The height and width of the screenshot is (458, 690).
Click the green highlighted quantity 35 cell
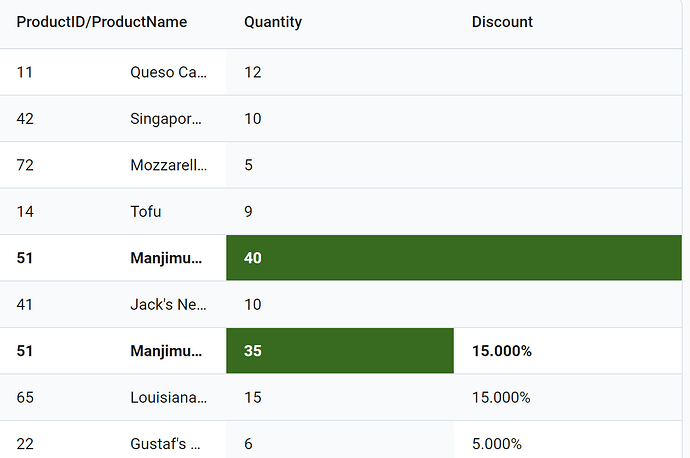click(x=340, y=351)
